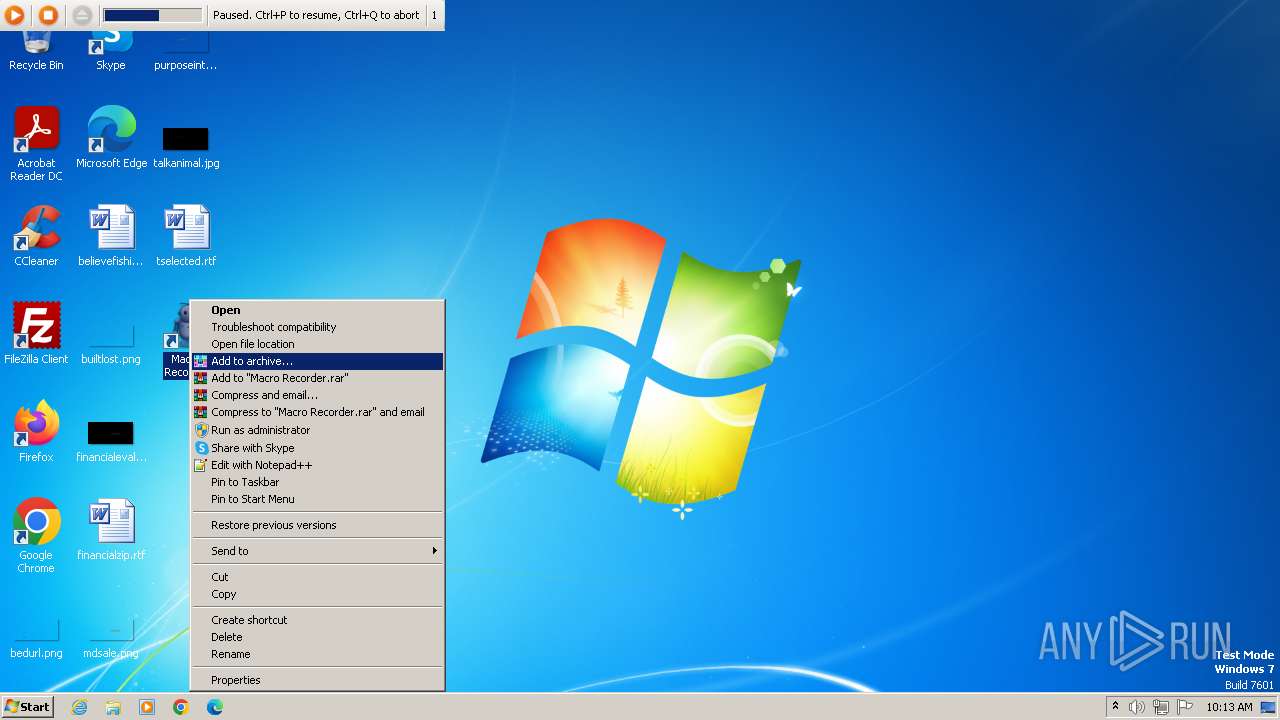Open File Explorer from taskbar
Image resolution: width=1280 pixels, height=720 pixels.
113,707
